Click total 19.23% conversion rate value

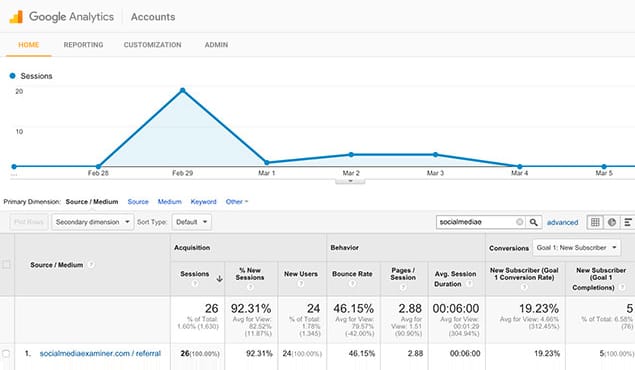539,308
